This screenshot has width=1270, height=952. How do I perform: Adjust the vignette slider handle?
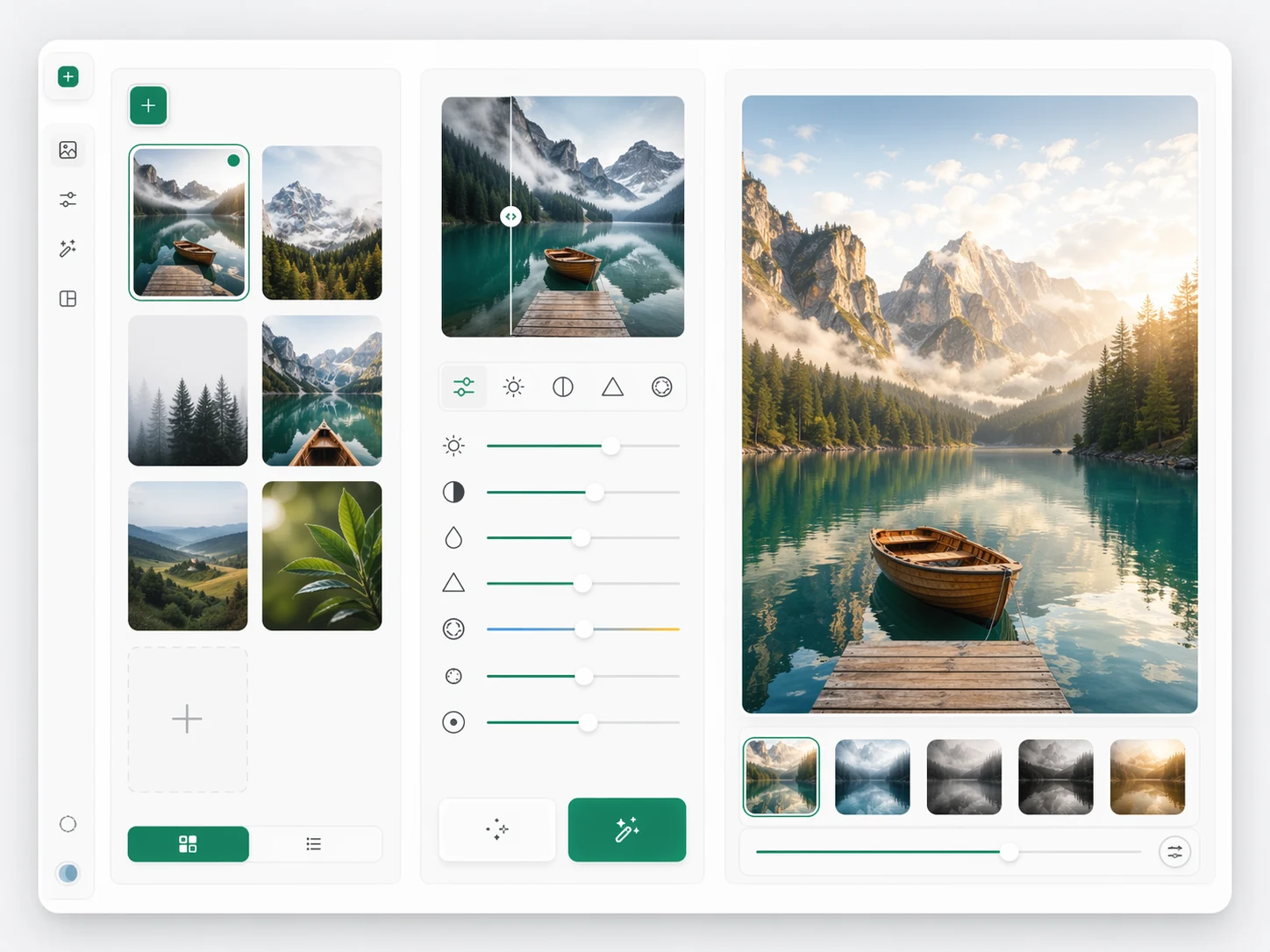588,723
